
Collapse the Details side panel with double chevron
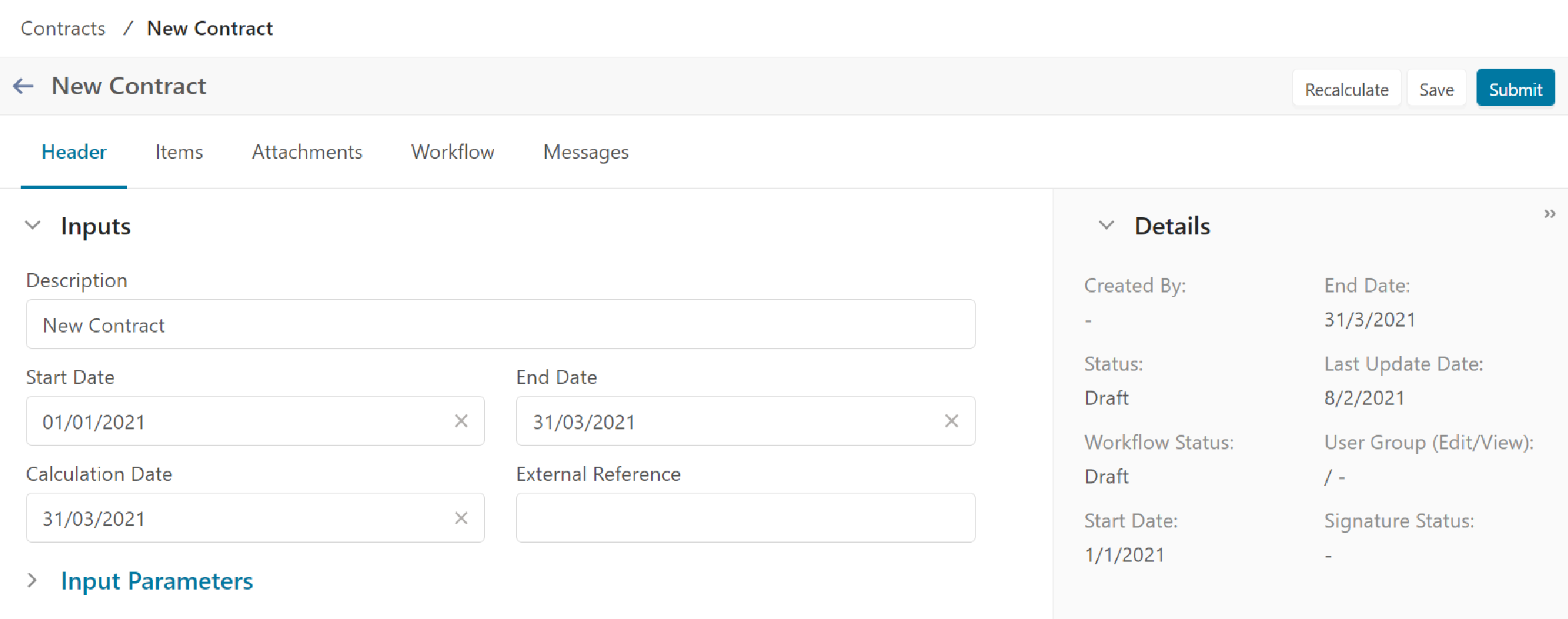(1549, 214)
